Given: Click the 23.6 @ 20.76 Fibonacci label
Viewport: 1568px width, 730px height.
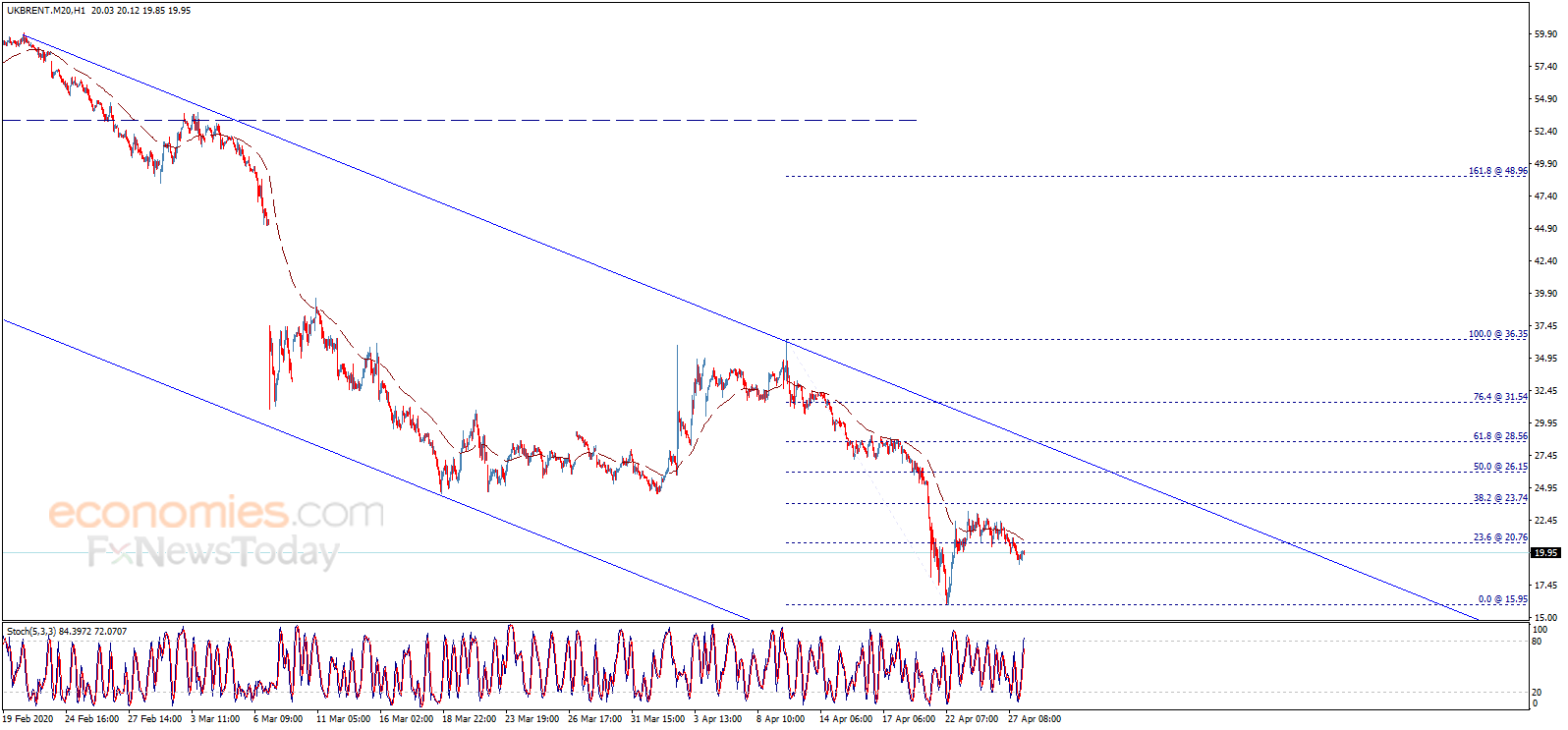Looking at the screenshot, I should coord(1500,537).
